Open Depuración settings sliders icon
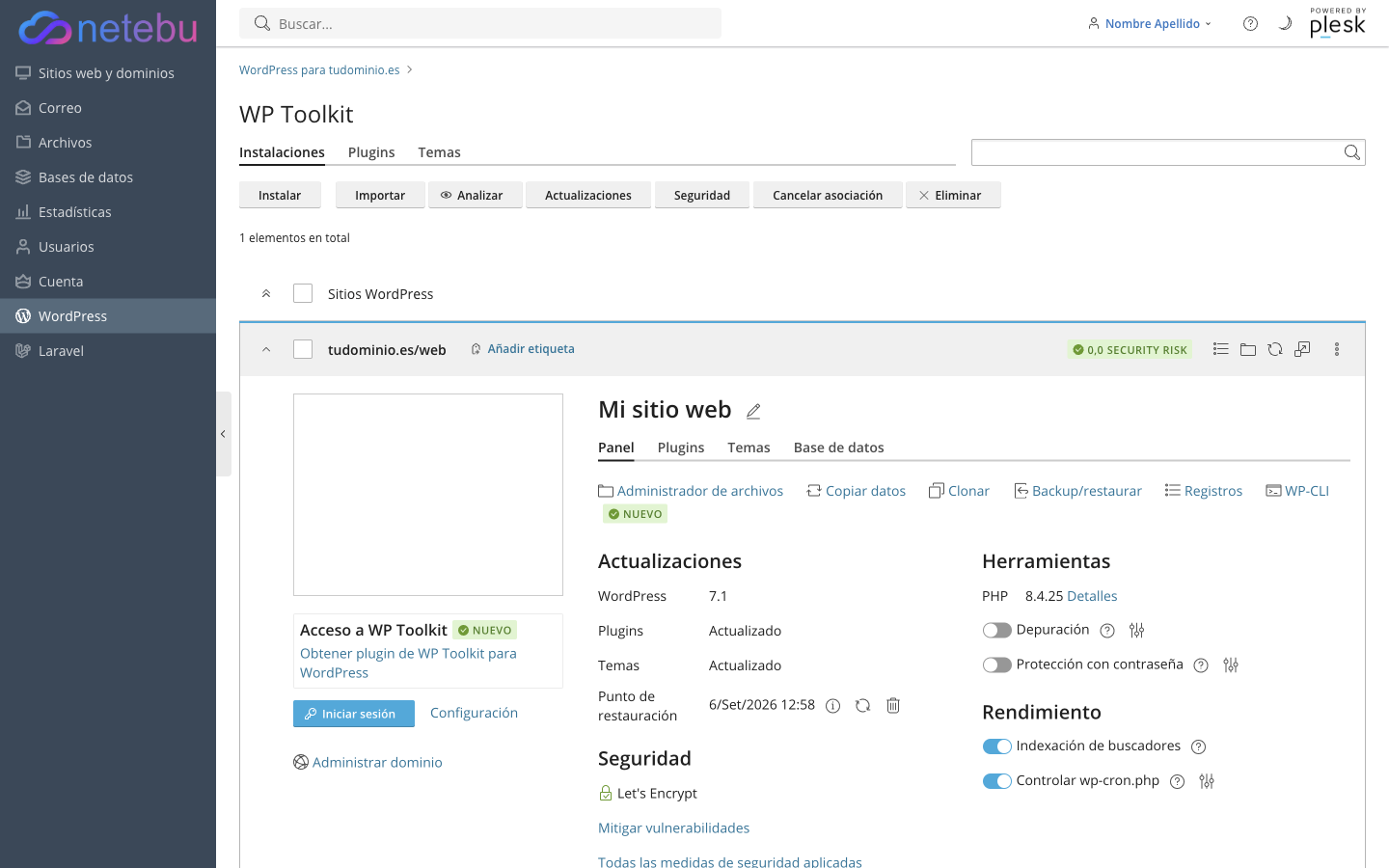 pyautogui.click(x=1137, y=631)
